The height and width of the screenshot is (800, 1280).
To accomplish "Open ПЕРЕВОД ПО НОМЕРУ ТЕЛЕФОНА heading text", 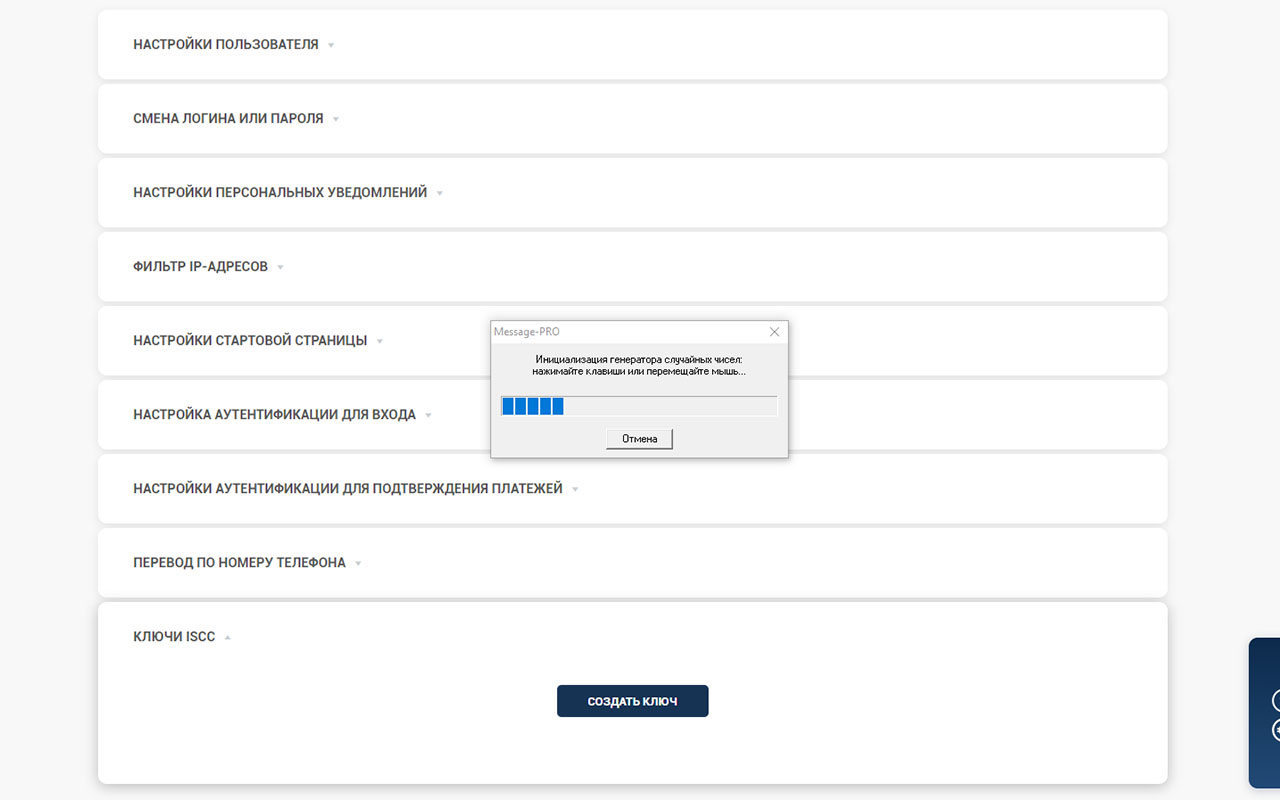I will 239,563.
